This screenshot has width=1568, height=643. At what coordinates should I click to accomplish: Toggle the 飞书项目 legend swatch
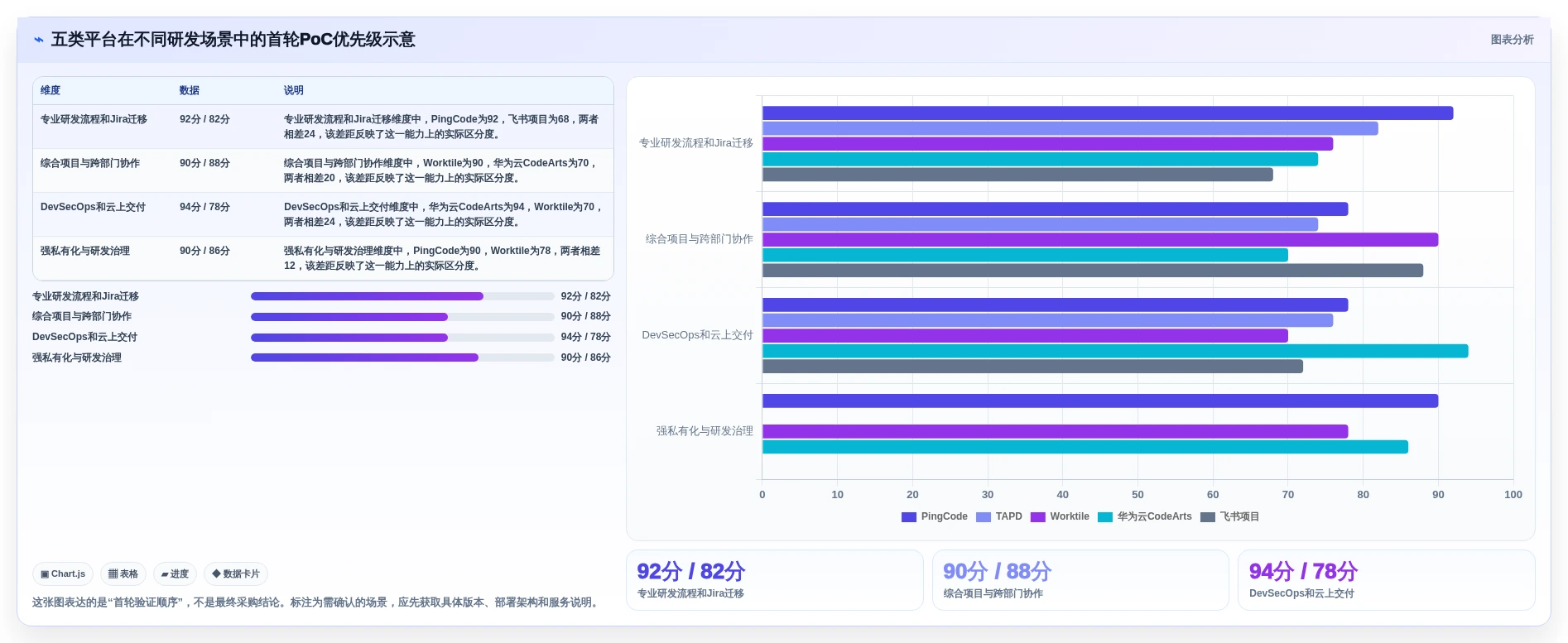point(1208,517)
